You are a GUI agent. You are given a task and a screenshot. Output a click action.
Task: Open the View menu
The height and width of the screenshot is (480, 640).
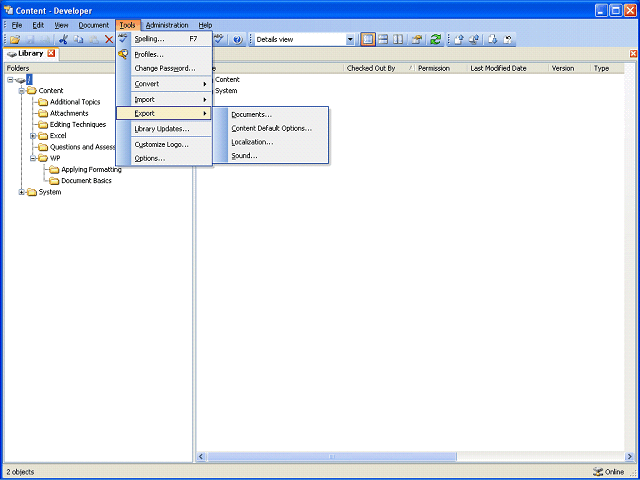coord(61,25)
